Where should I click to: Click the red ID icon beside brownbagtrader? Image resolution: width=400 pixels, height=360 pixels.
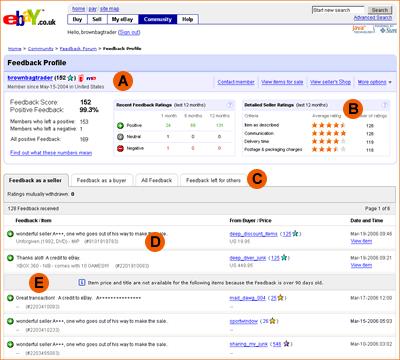point(81,79)
